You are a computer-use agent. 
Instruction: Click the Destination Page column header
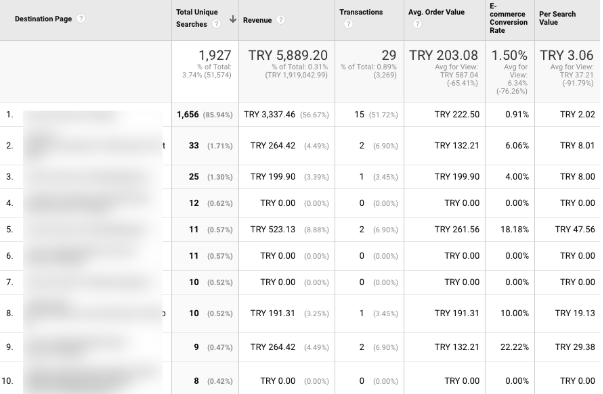coord(43,19)
